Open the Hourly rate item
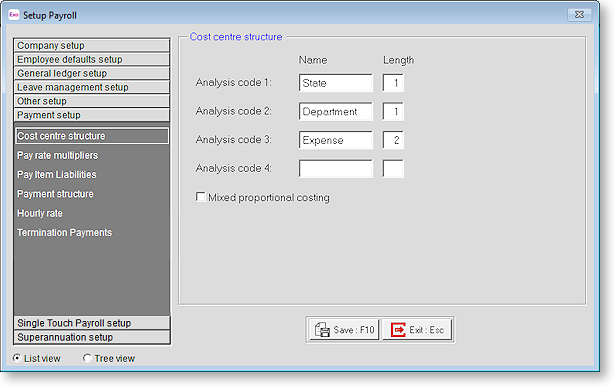This screenshot has height=387, width=615. tap(40, 213)
